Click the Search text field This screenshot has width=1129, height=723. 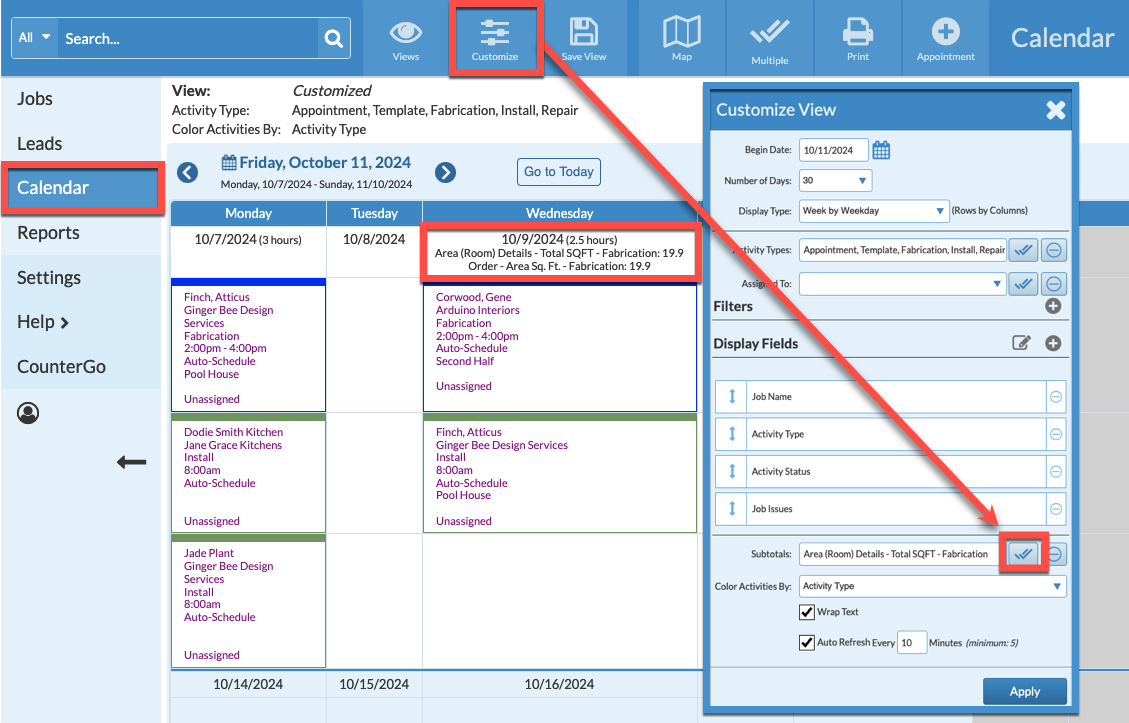coord(187,38)
